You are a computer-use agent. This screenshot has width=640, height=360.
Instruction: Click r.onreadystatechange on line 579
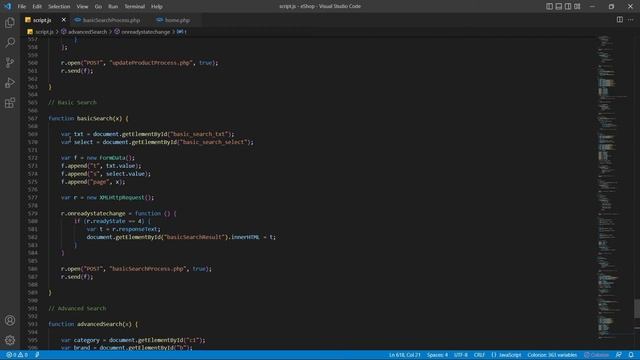(93, 213)
